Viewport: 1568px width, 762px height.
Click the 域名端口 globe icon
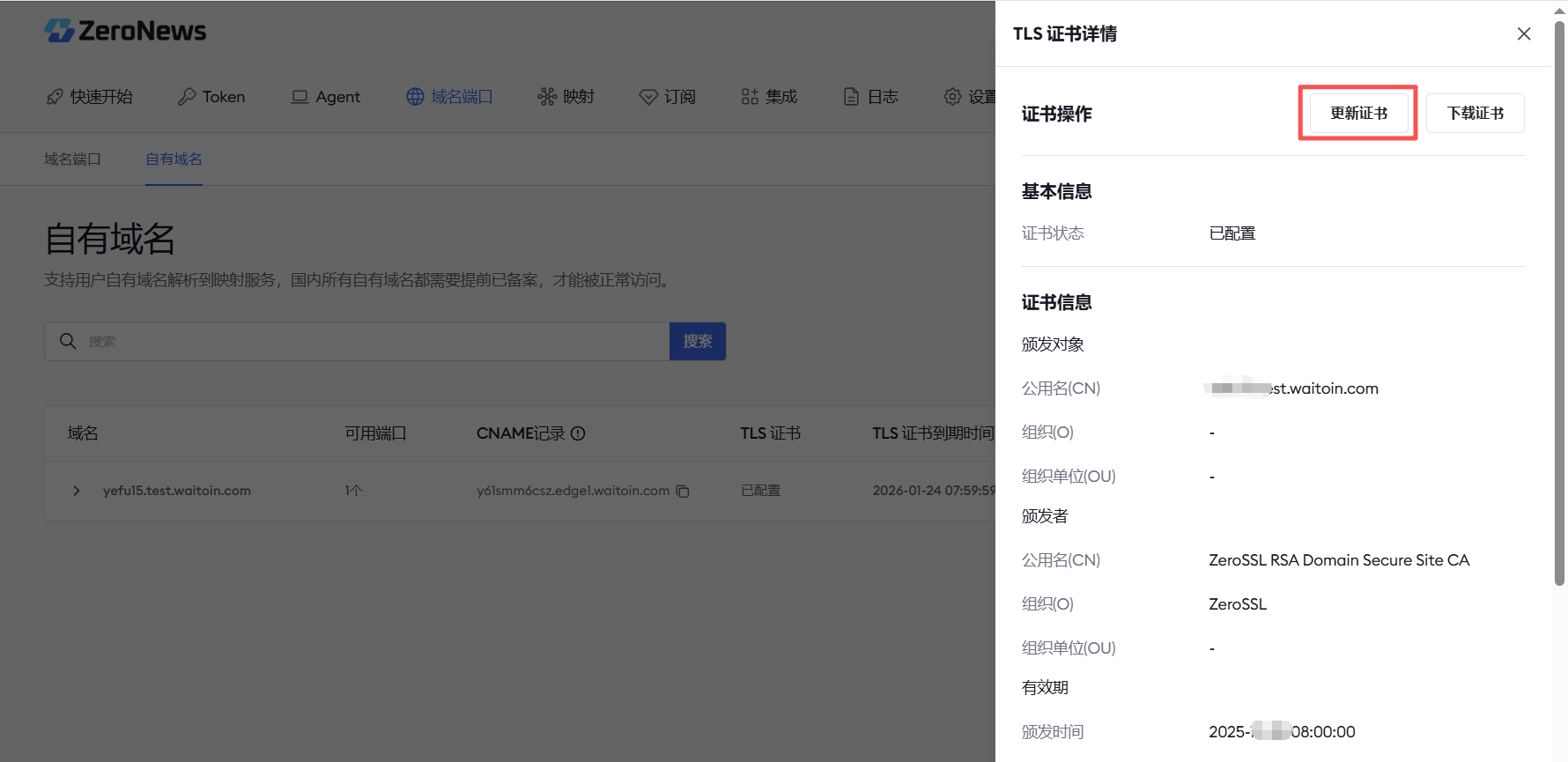point(415,97)
